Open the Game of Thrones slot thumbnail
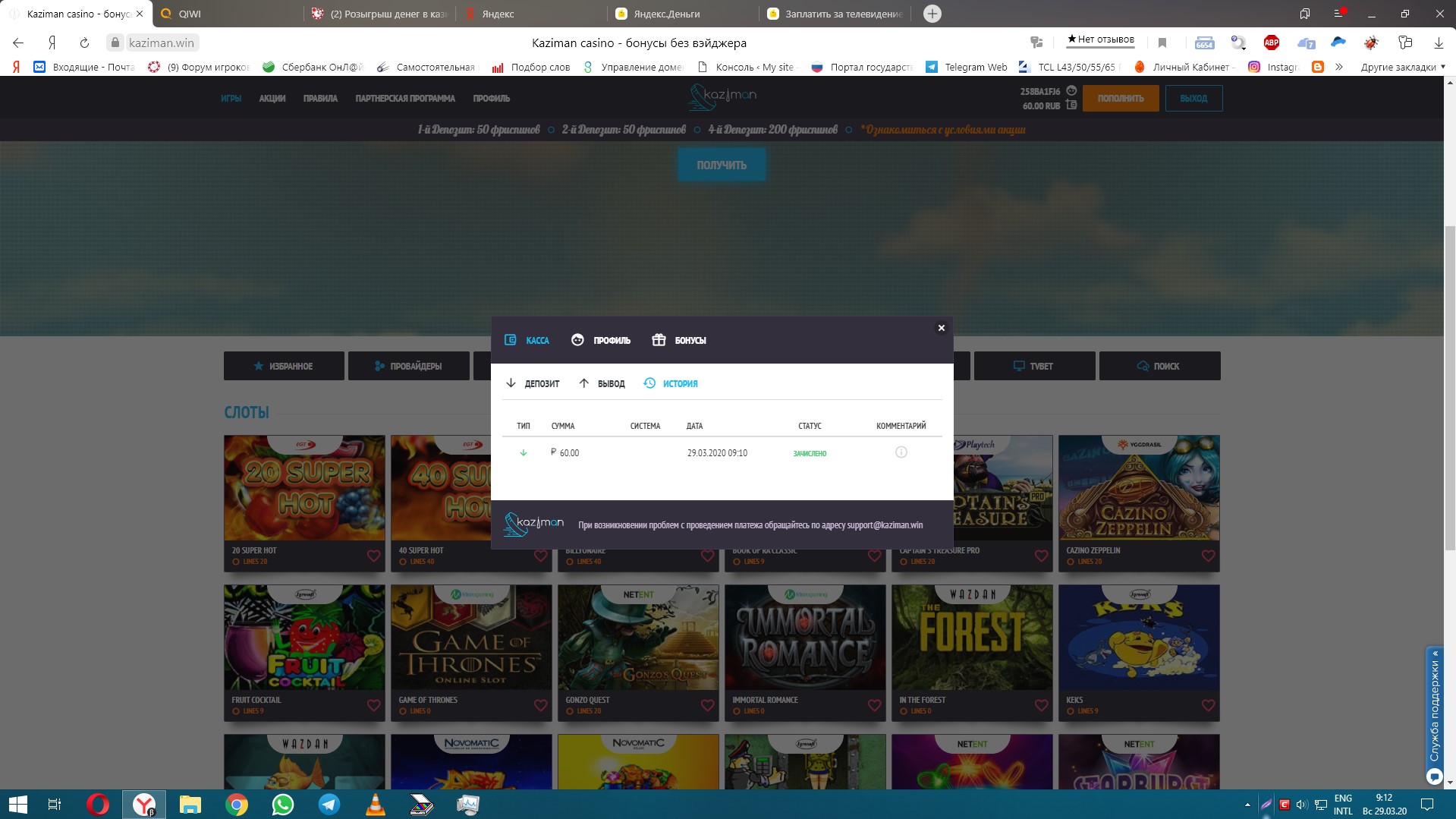The image size is (1456, 819). [471, 638]
